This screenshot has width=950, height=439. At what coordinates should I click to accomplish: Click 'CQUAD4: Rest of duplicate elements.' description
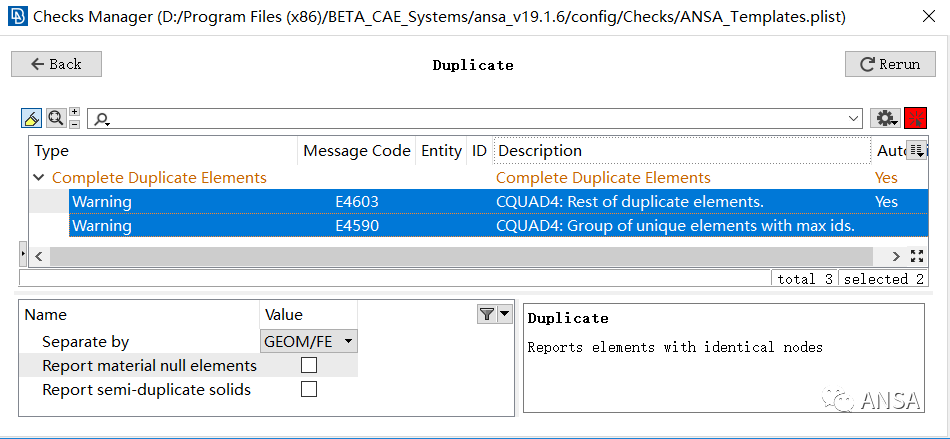[629, 202]
